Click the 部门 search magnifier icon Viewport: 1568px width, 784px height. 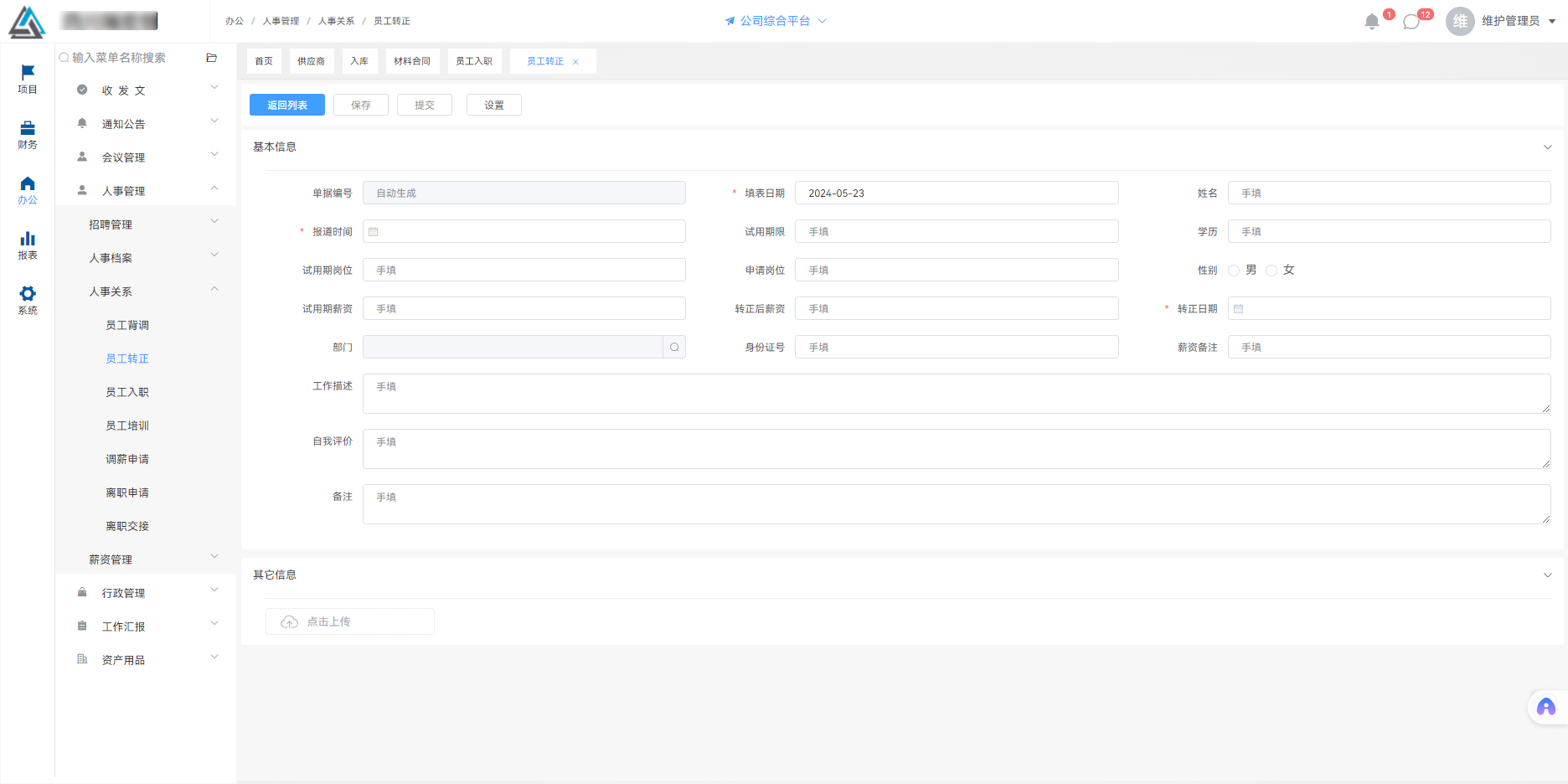pyautogui.click(x=674, y=347)
